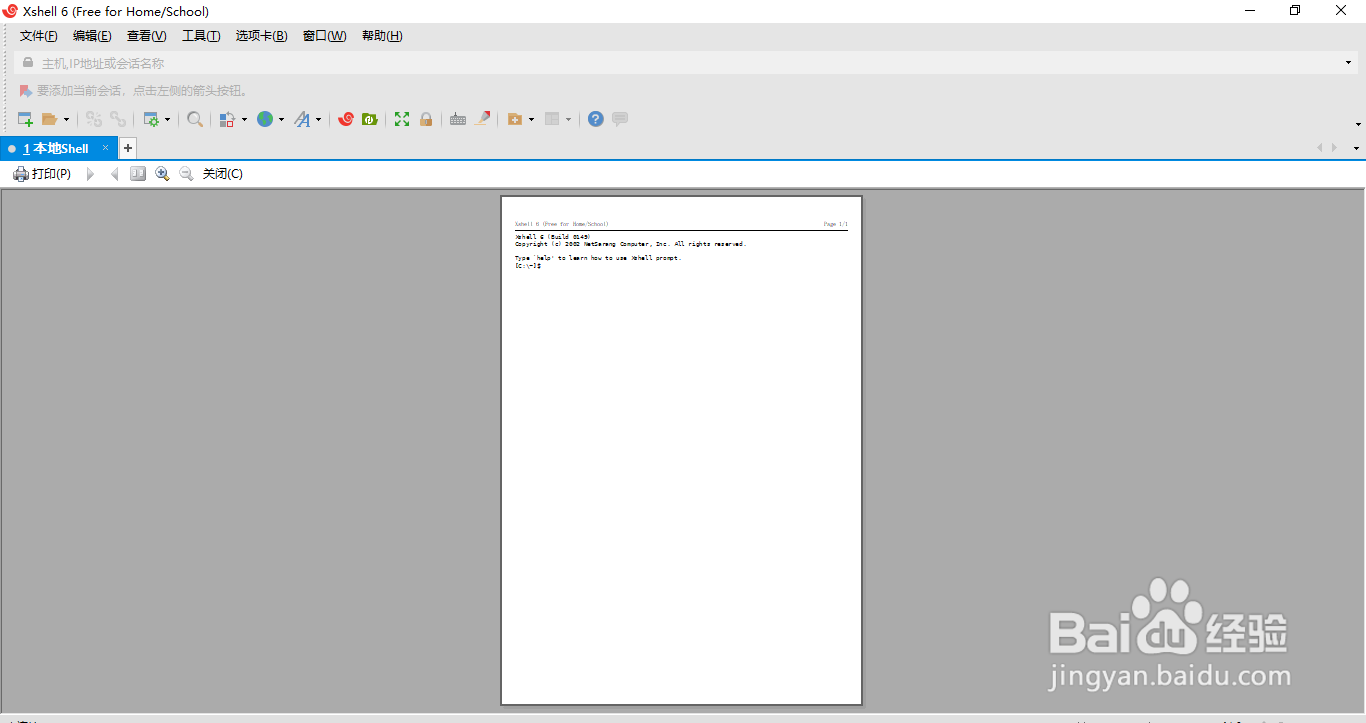Zoom out on print preview
Image resolution: width=1366 pixels, height=723 pixels.
[x=186, y=174]
